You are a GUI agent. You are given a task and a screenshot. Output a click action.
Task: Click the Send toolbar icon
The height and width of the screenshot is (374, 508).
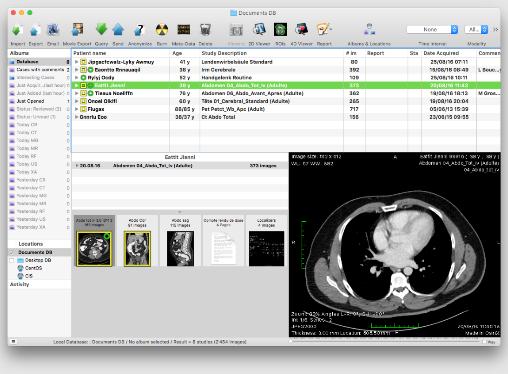[x=118, y=30]
